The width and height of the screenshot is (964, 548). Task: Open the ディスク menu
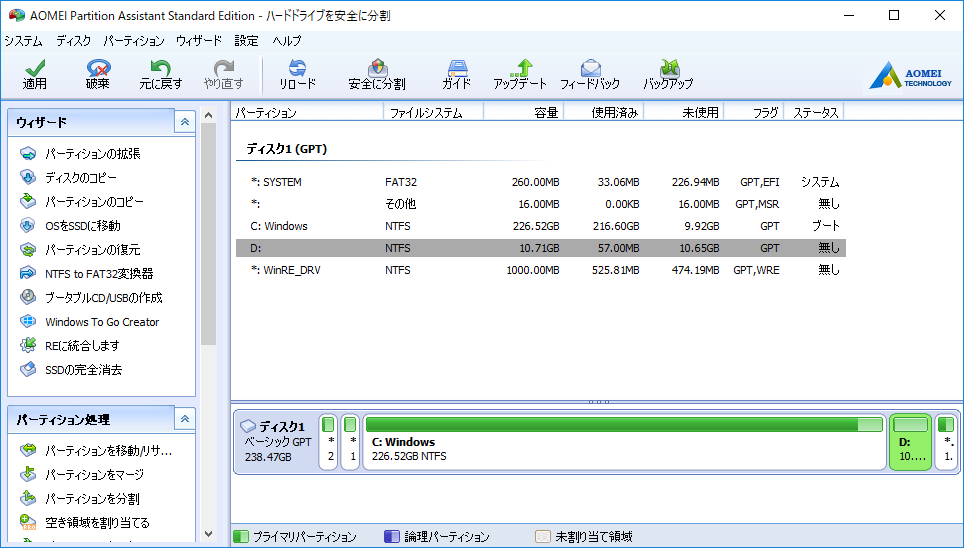pyautogui.click(x=74, y=41)
